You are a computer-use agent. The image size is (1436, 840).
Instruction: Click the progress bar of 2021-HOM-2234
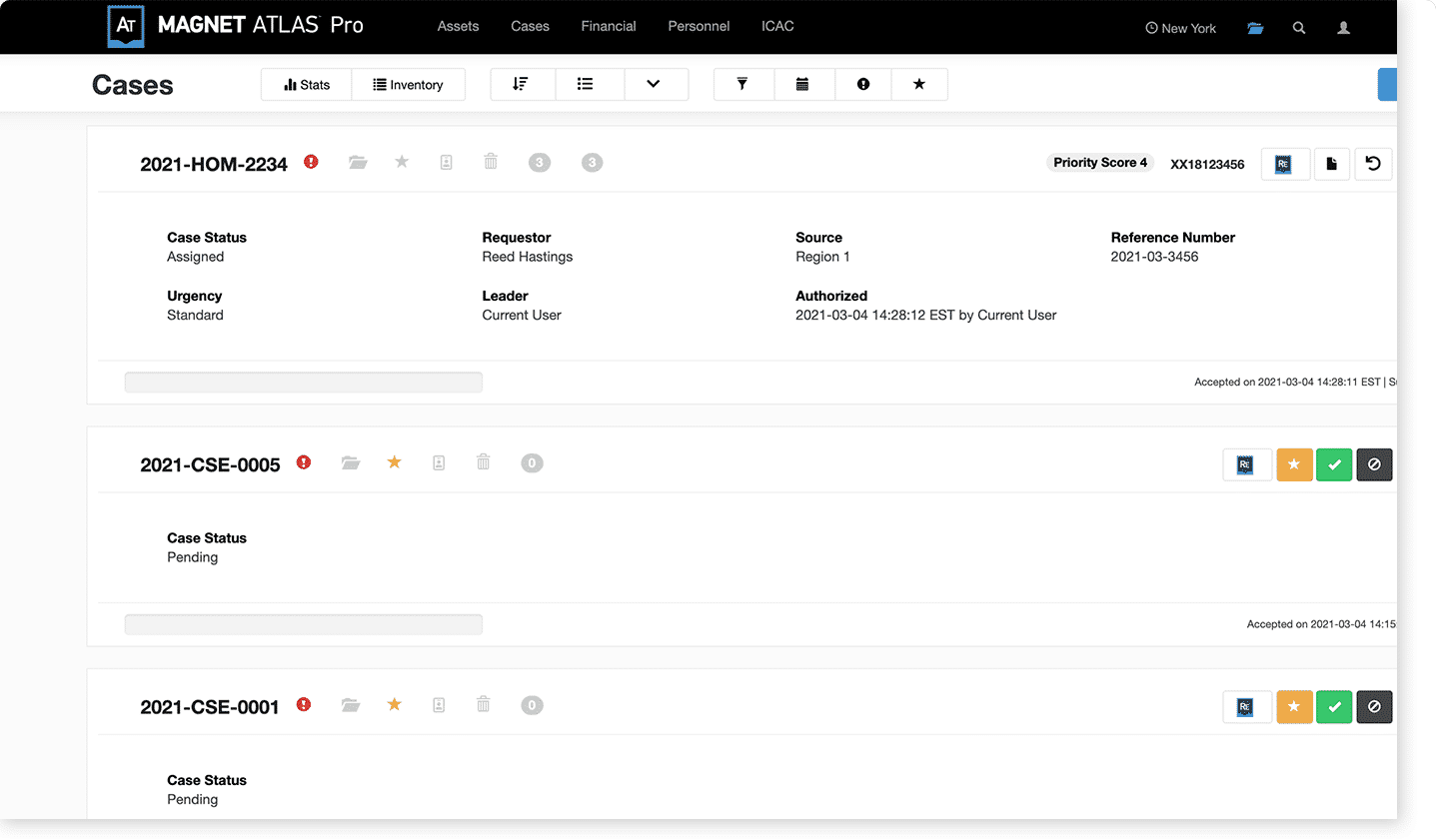point(304,383)
